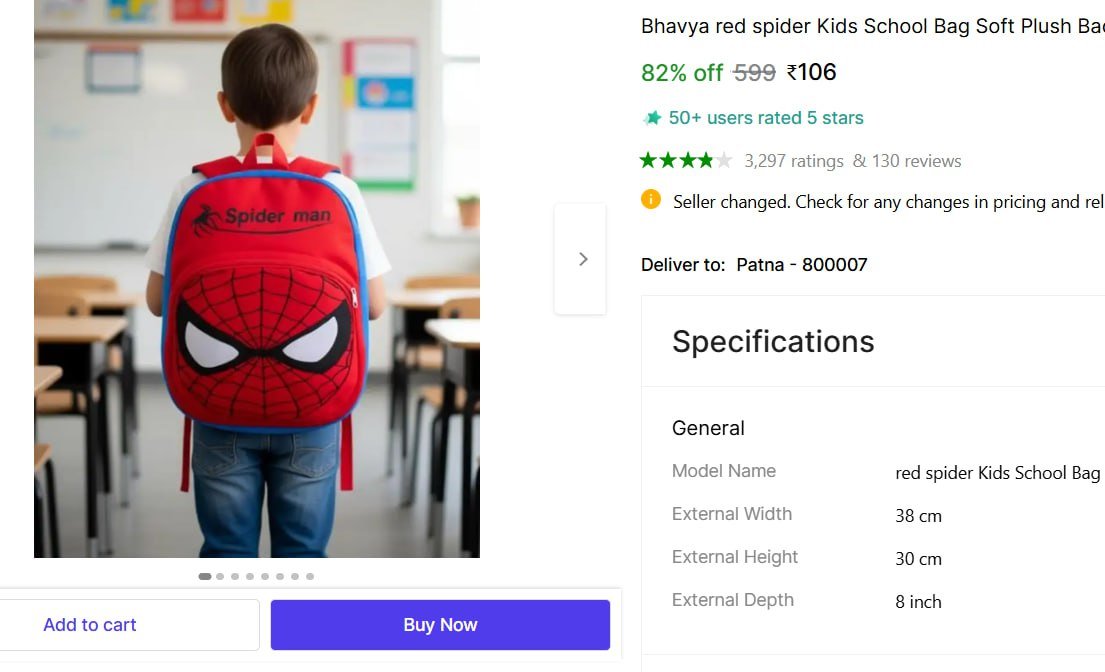Click the grey fifth rating star
This screenshot has height=672, width=1105.
point(724,160)
